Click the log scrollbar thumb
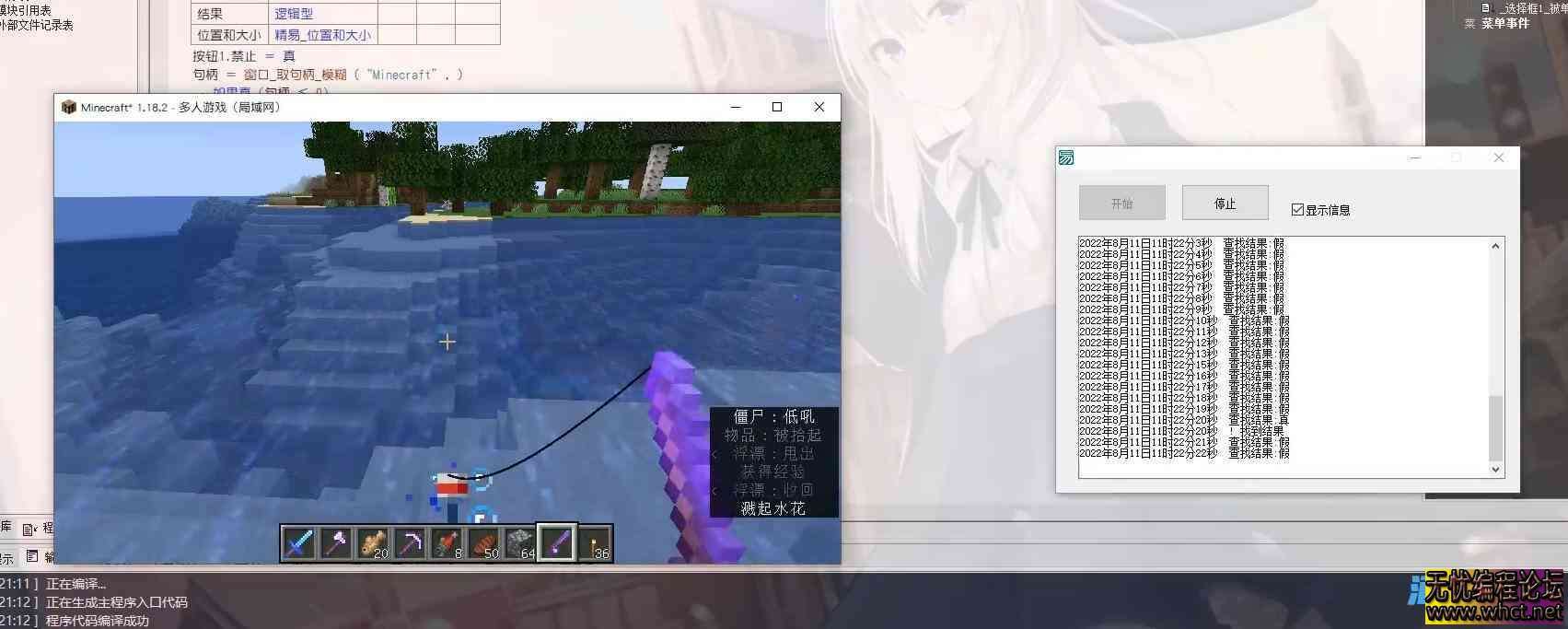 (1495, 428)
